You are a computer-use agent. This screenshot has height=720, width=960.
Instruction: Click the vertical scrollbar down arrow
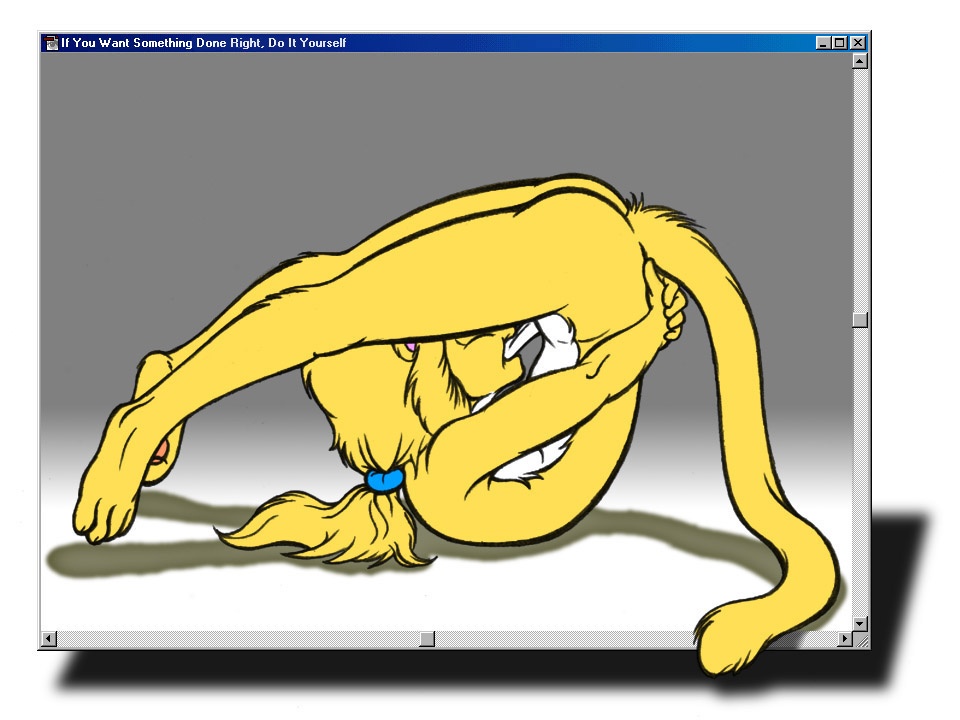pyautogui.click(x=860, y=624)
